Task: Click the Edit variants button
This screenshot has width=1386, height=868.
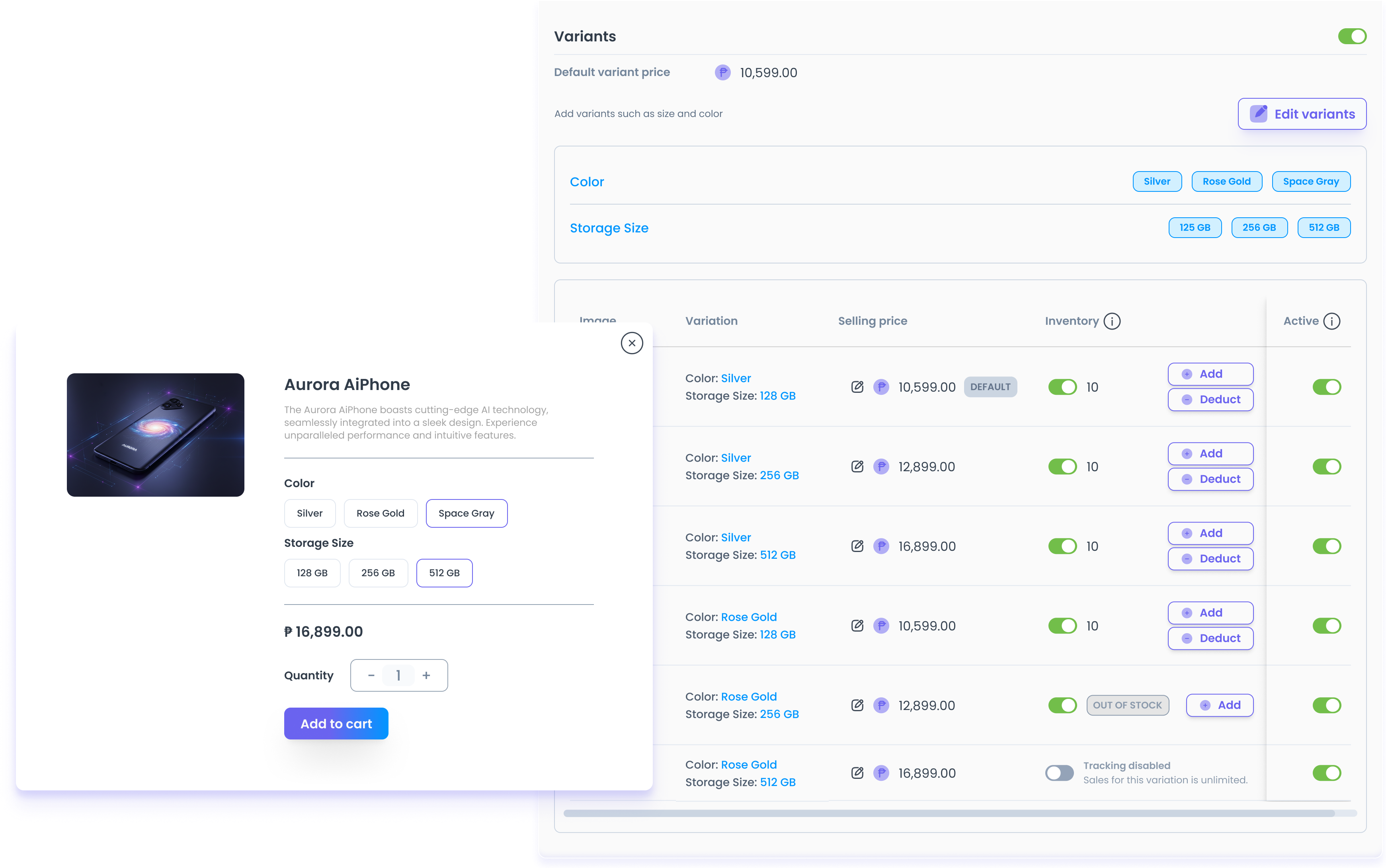Action: click(x=1302, y=114)
